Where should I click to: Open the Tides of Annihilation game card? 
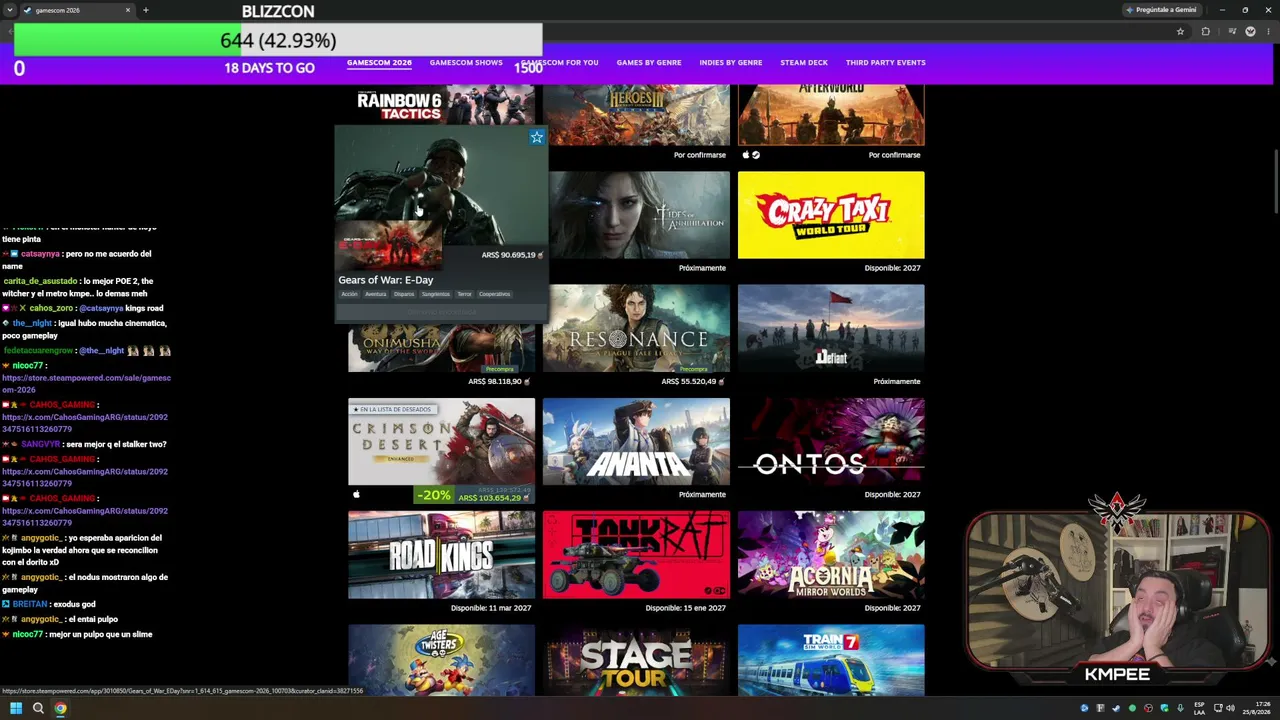point(639,215)
